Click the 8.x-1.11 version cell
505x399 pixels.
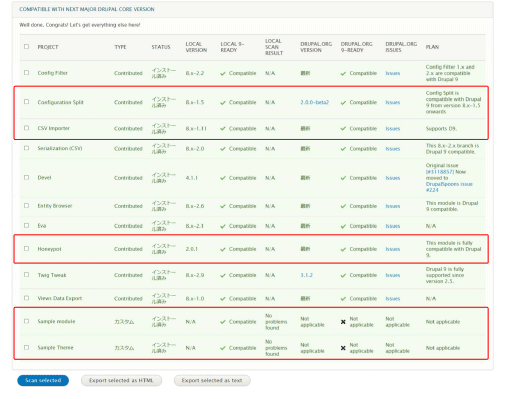pos(196,129)
